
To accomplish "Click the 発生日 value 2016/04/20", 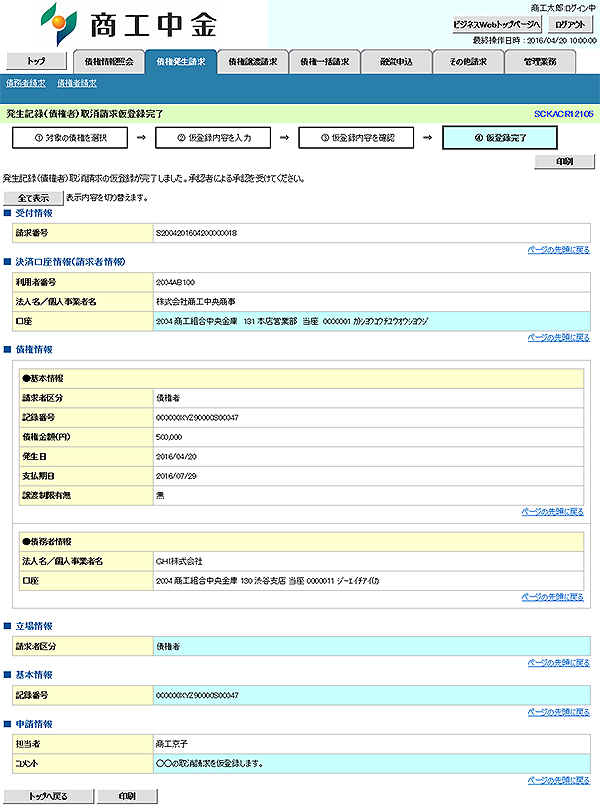I will pos(176,457).
